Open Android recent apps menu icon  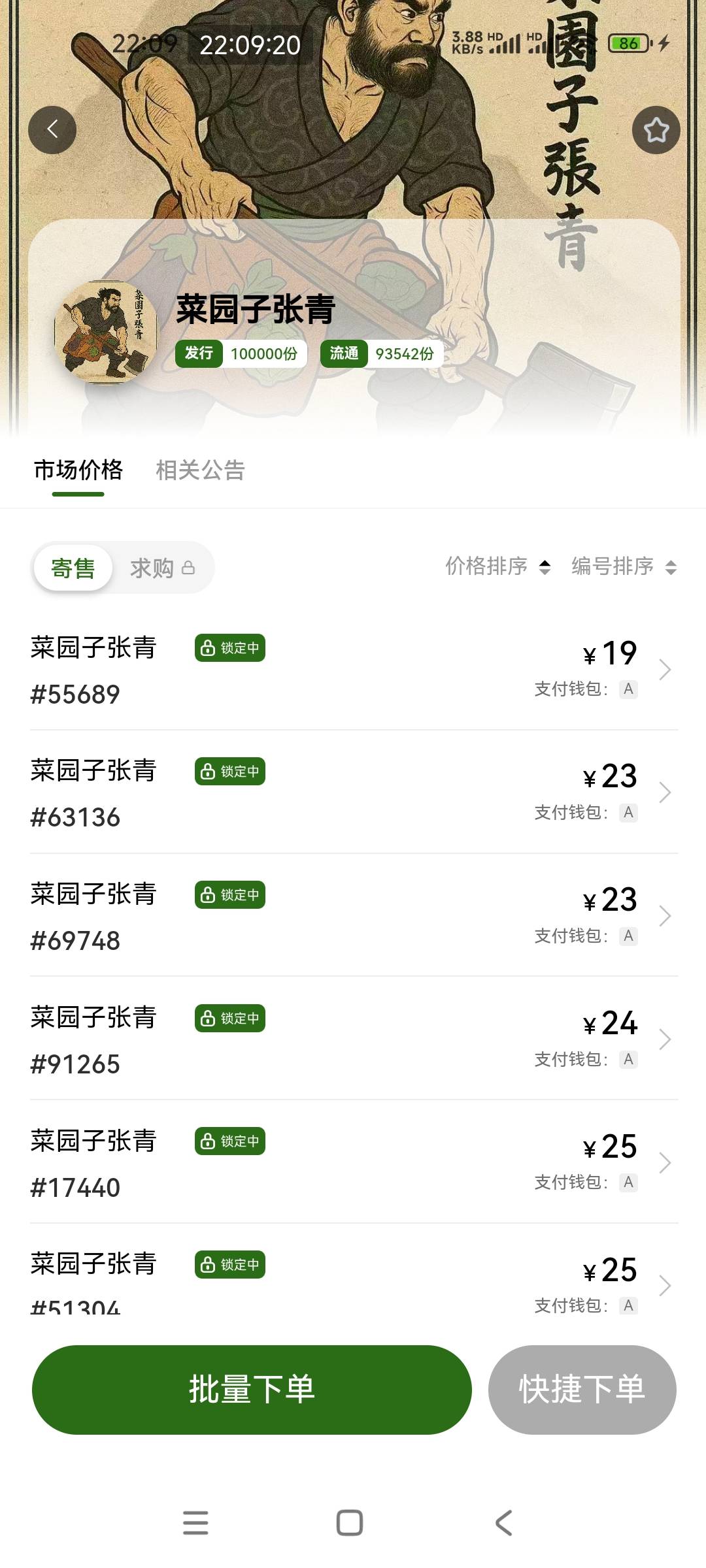[x=195, y=1522]
